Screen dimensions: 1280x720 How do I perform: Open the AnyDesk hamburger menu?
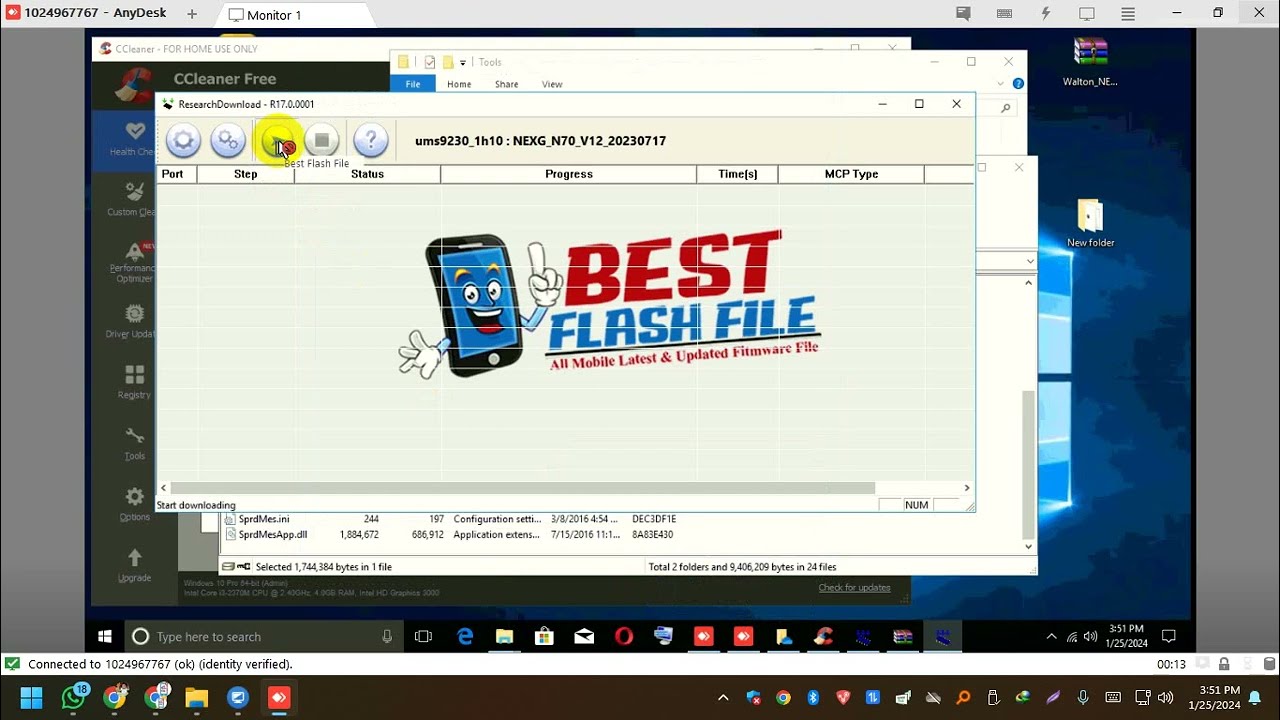(1128, 14)
